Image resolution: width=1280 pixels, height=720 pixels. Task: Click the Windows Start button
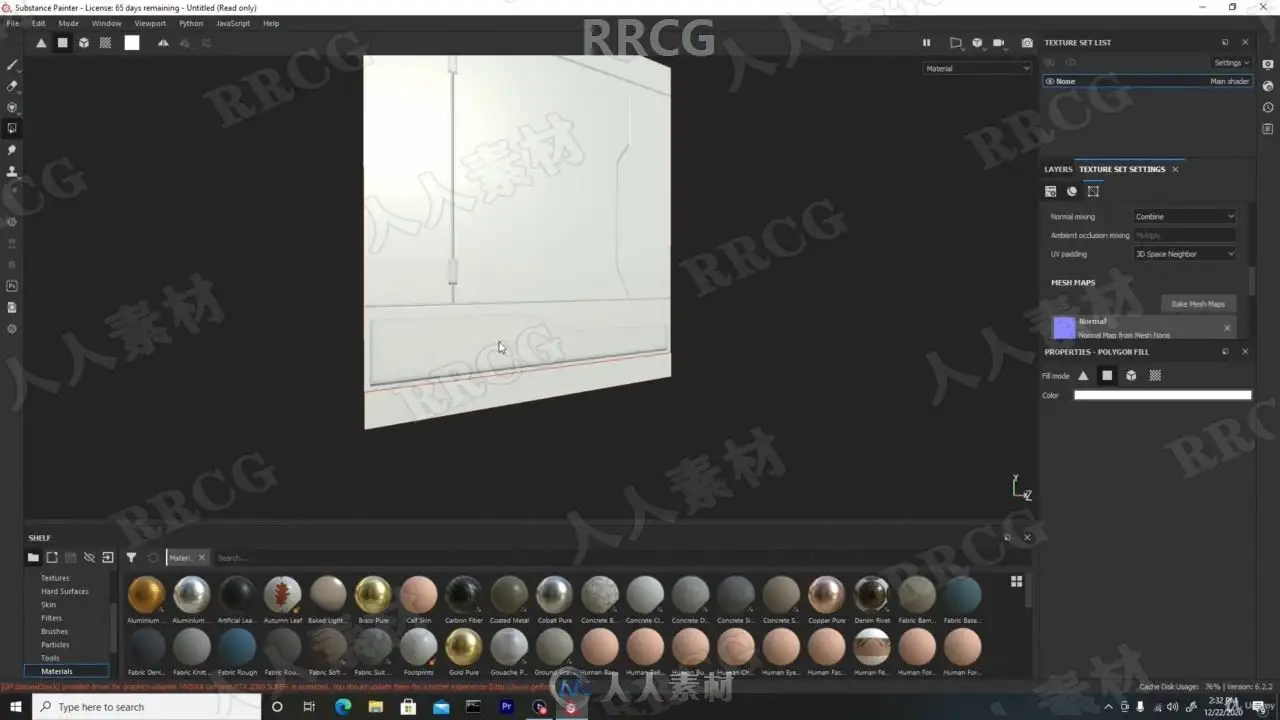tap(14, 707)
